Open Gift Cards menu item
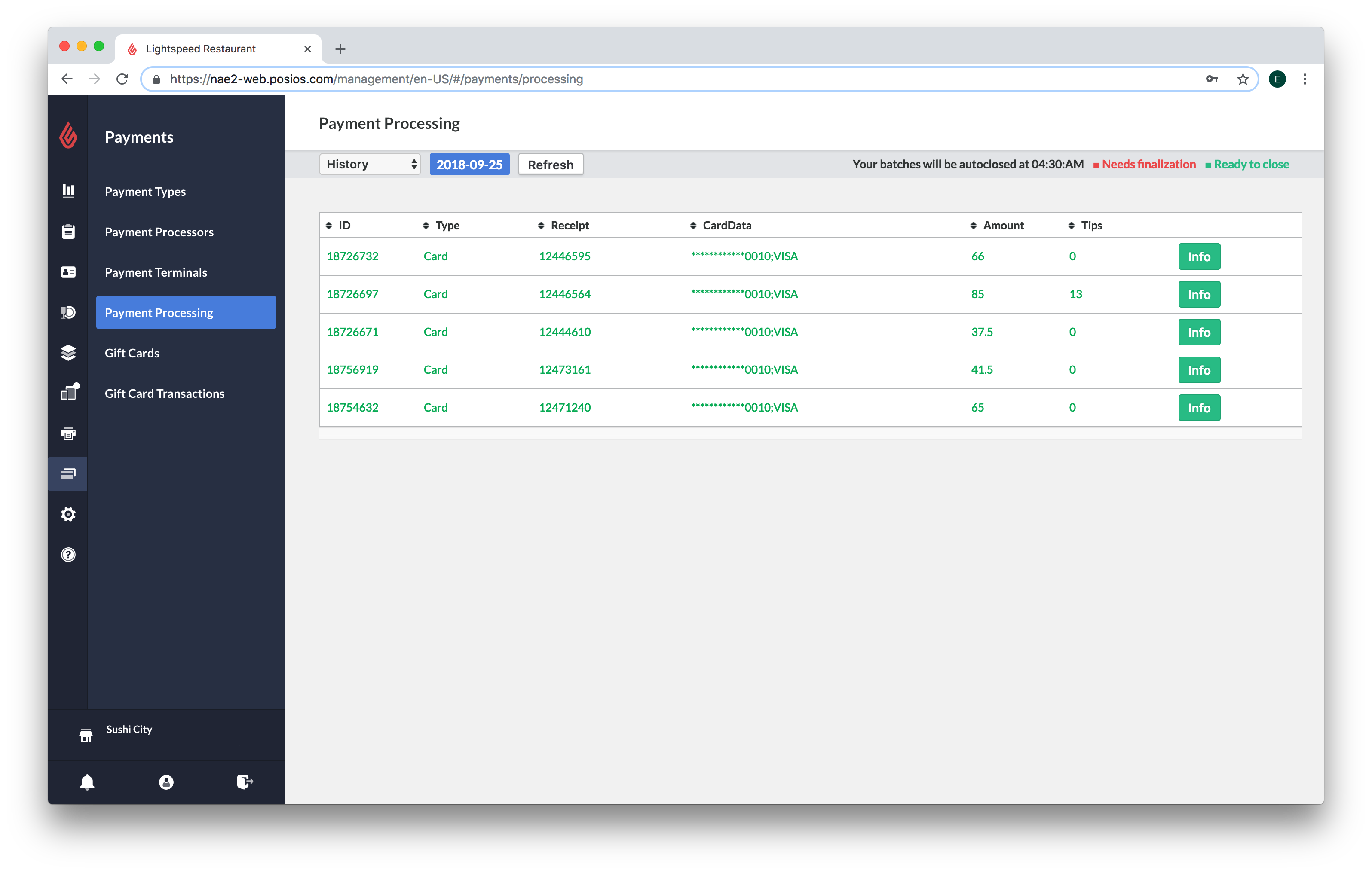Image resolution: width=1372 pixels, height=873 pixels. click(x=132, y=353)
